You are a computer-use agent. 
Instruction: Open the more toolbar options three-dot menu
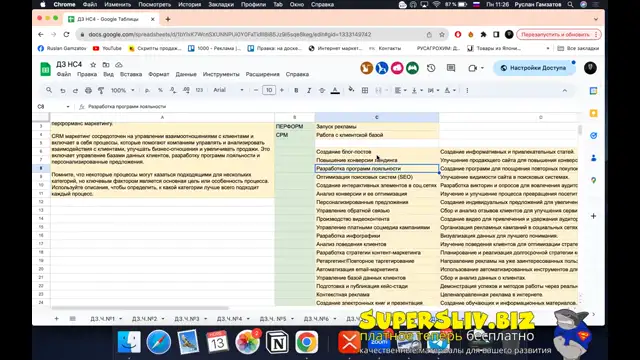click(x=467, y=90)
